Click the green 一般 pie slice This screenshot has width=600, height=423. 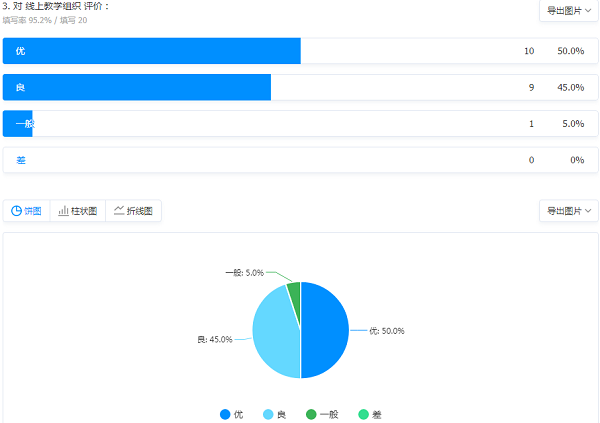coord(294,290)
